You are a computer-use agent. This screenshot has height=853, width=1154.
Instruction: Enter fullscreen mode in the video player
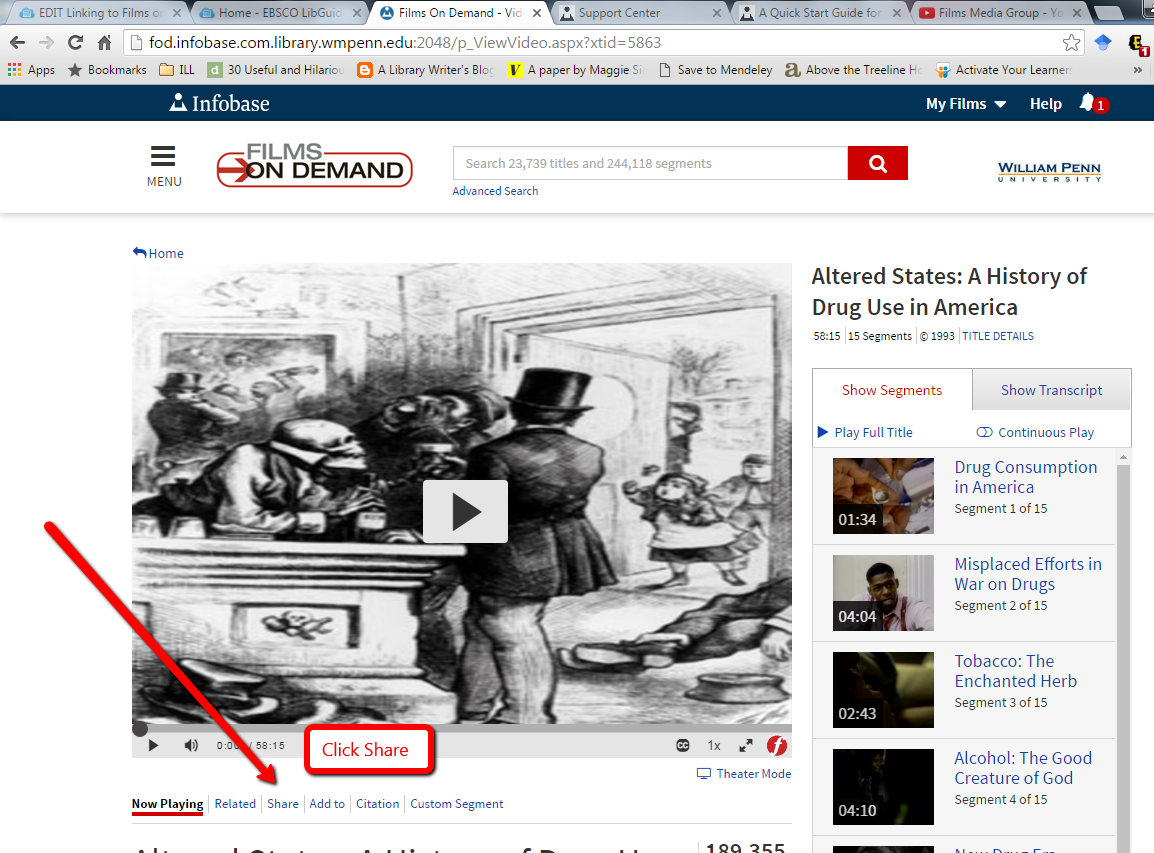(x=745, y=745)
